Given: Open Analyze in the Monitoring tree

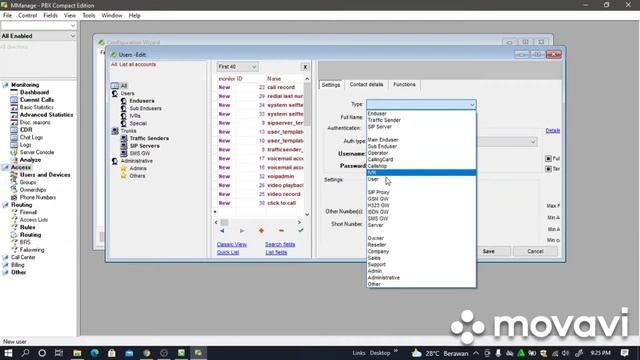Looking at the screenshot, I should click(30, 160).
